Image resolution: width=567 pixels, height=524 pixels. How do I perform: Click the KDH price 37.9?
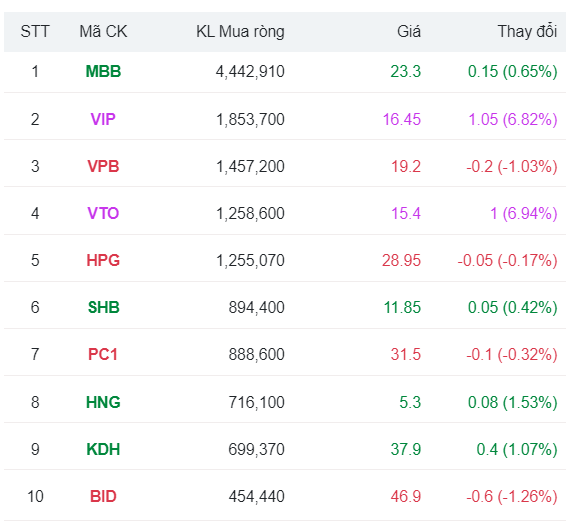pos(406,449)
